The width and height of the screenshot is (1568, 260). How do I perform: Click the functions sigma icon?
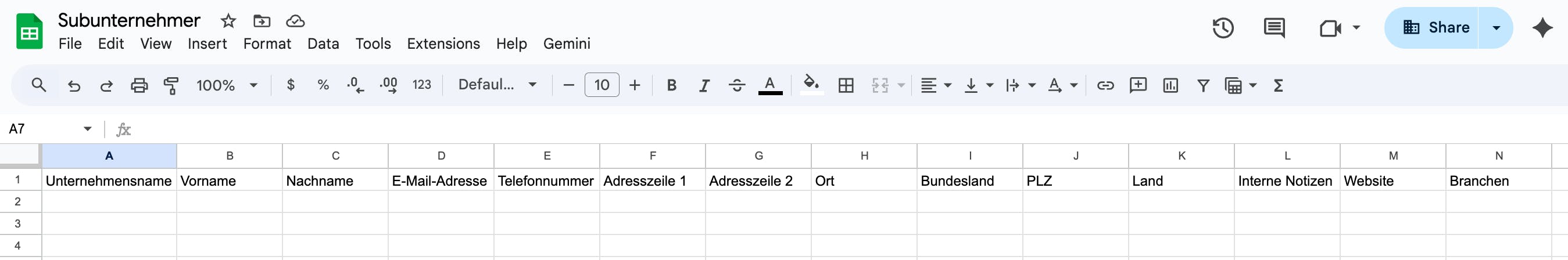click(1278, 85)
